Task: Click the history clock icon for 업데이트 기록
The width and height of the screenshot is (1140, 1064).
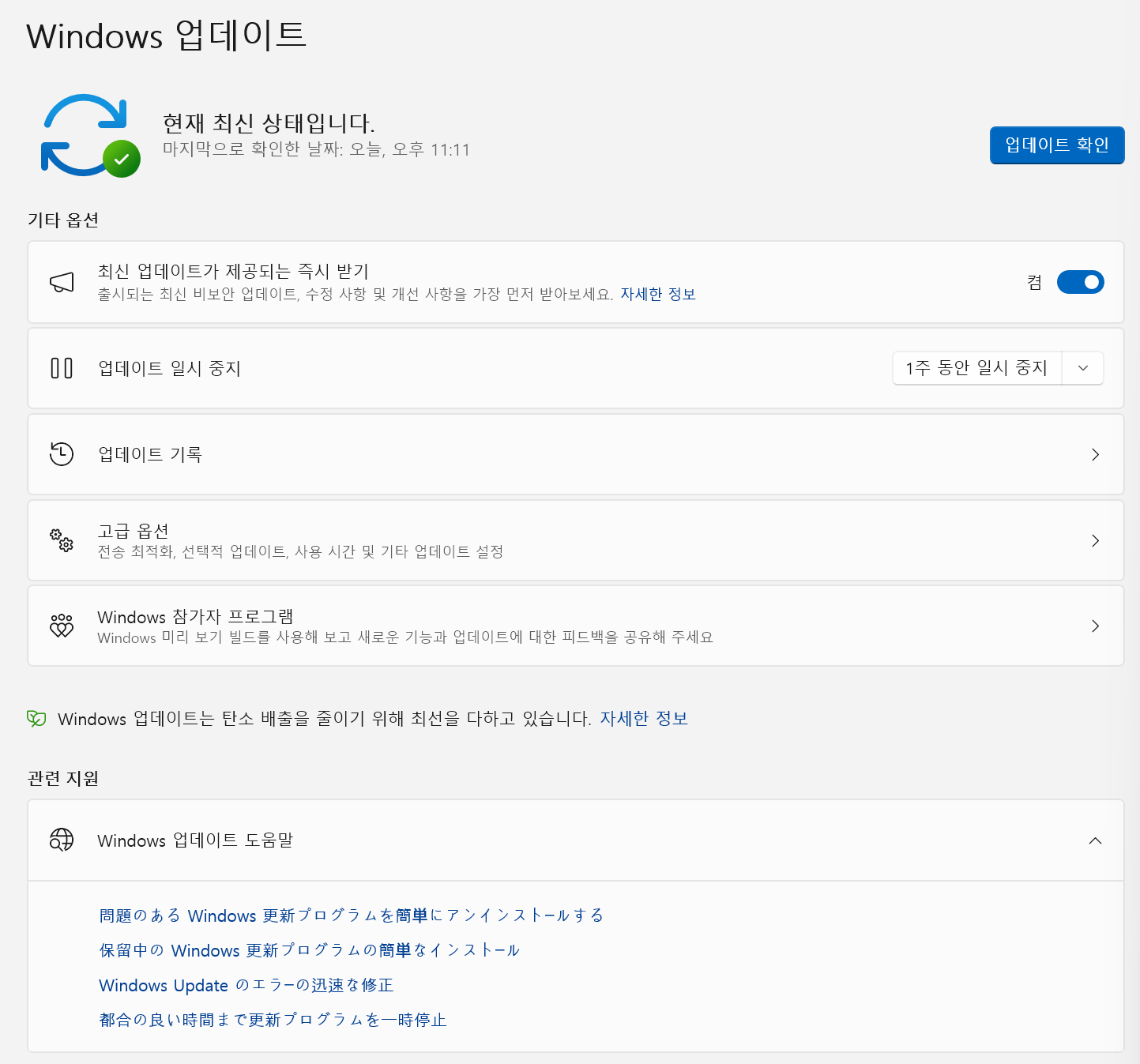Action: 62,454
